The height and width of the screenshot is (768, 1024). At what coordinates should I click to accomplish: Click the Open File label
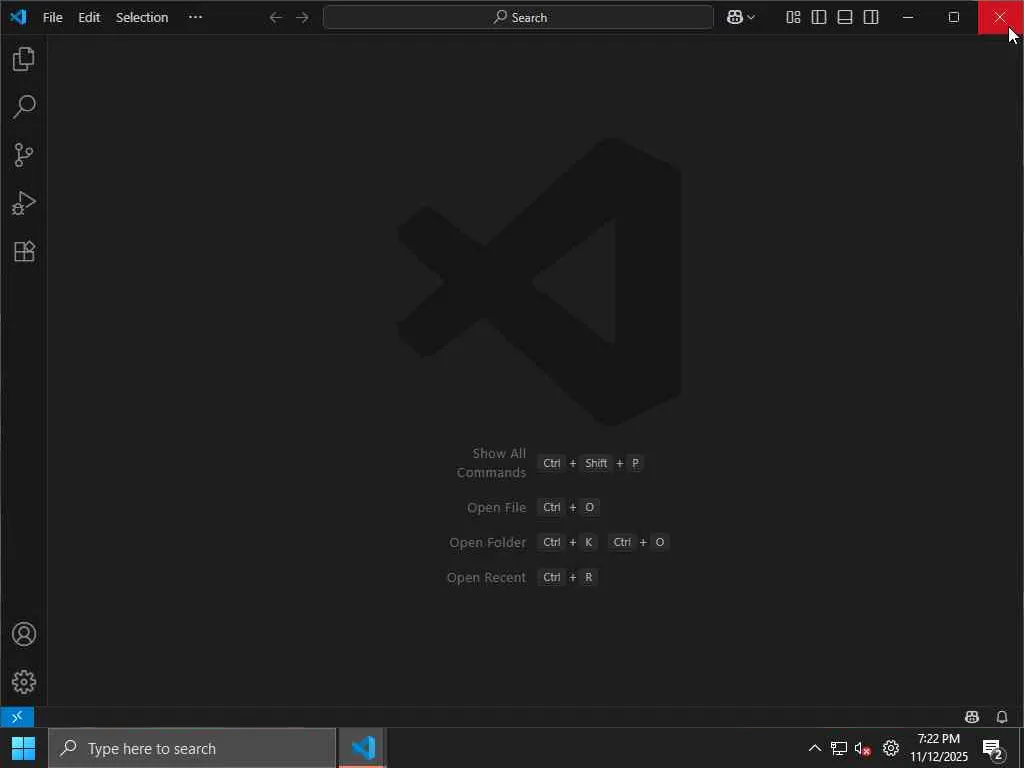click(x=496, y=507)
